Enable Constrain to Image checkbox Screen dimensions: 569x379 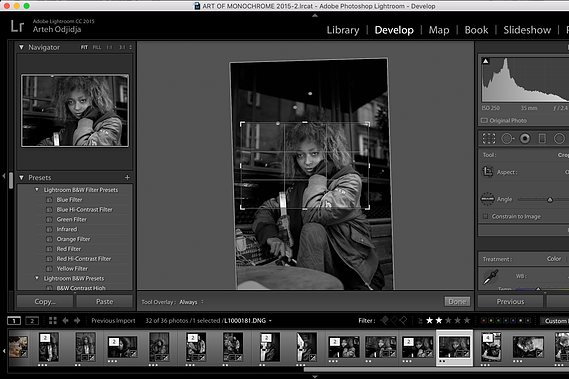coord(485,216)
